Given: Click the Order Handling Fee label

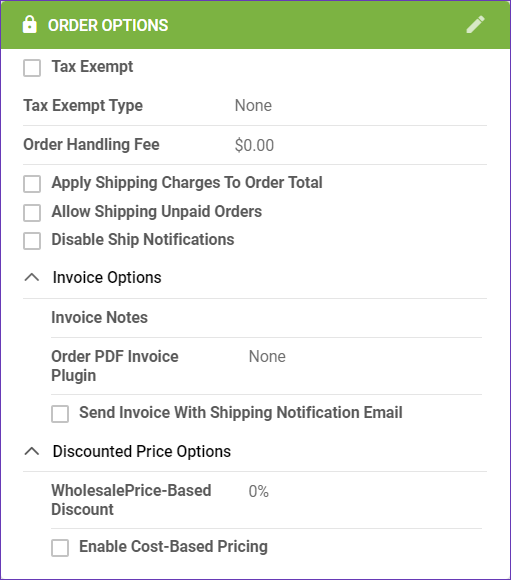Looking at the screenshot, I should click(91, 145).
